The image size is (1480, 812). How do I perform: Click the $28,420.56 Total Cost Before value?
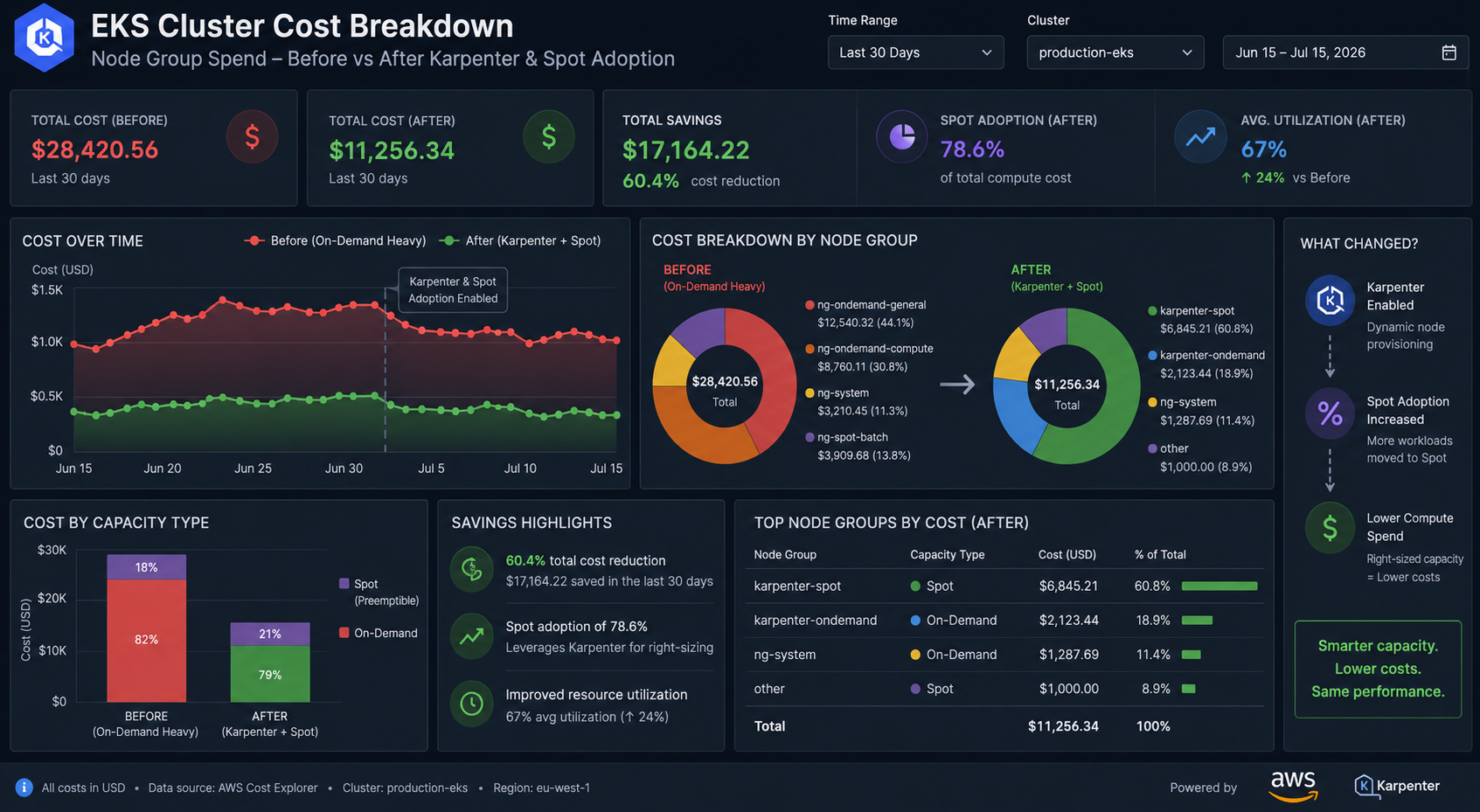coord(94,149)
